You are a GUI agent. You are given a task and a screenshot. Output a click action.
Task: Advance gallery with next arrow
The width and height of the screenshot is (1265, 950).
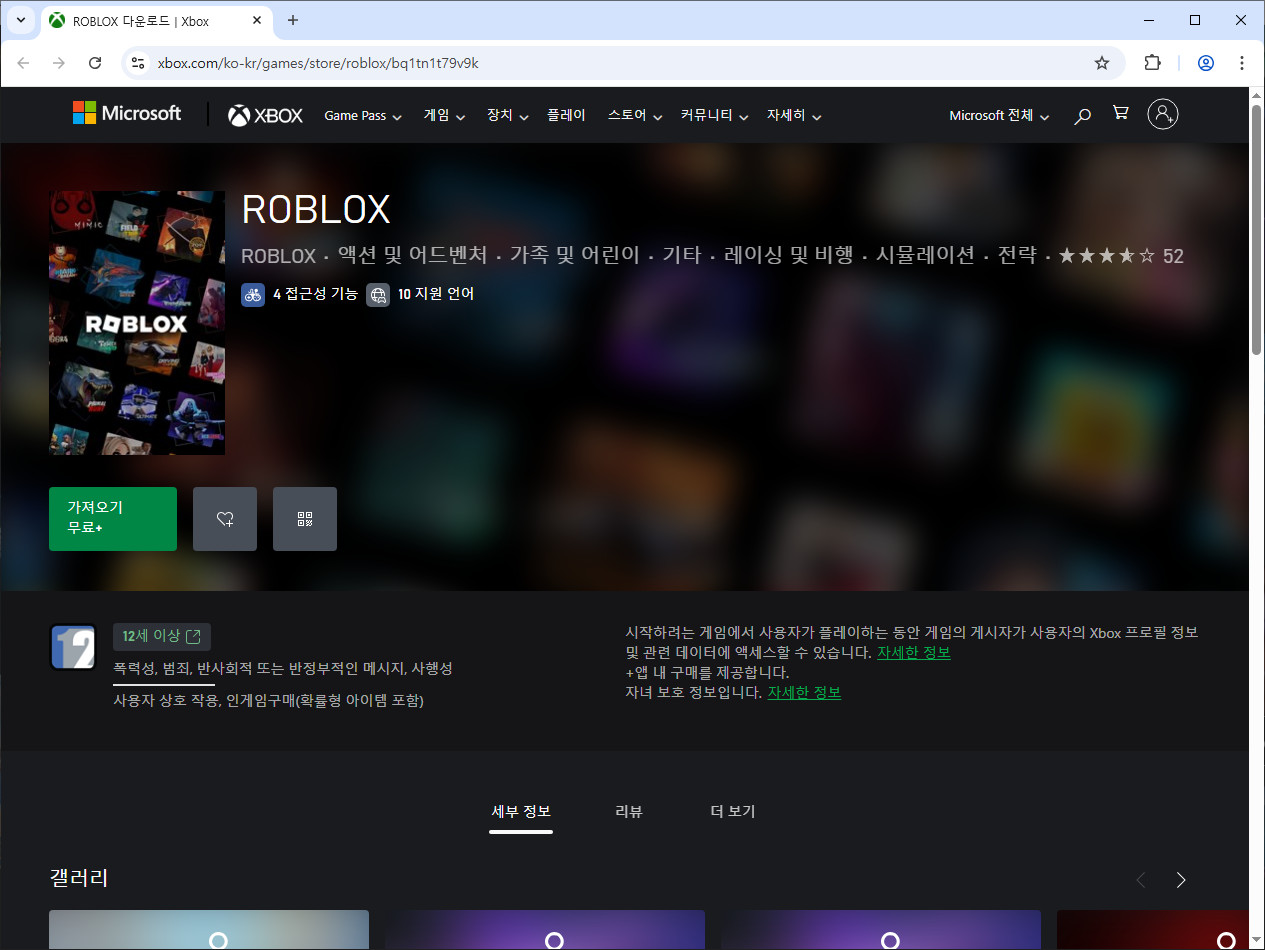click(x=1181, y=880)
